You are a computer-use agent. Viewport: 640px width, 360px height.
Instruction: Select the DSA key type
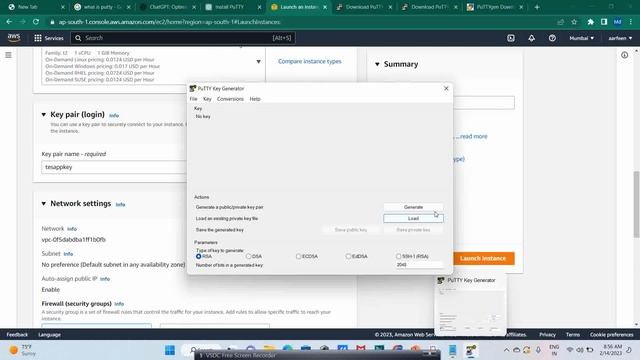249,256
